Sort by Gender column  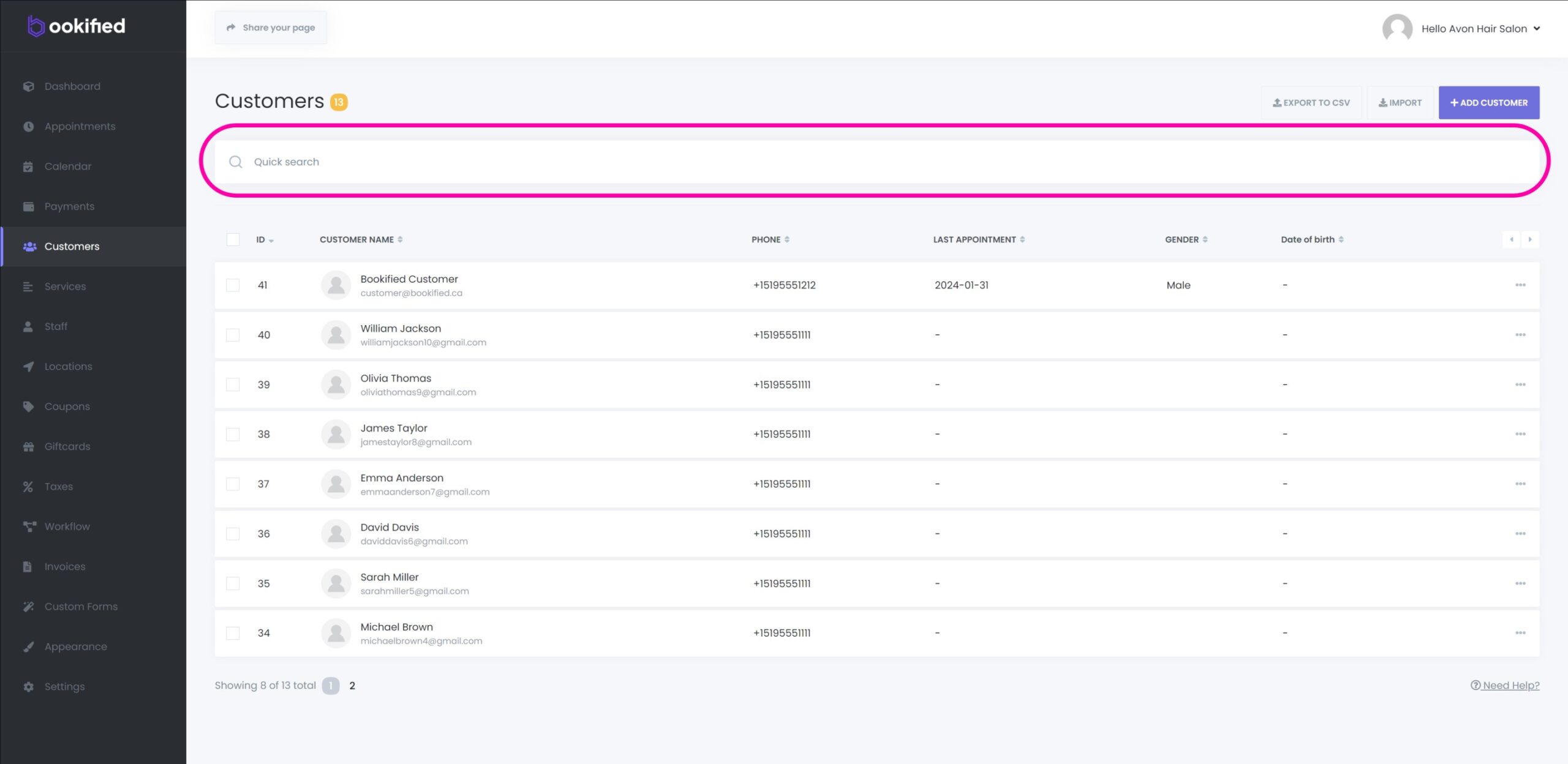(1186, 240)
